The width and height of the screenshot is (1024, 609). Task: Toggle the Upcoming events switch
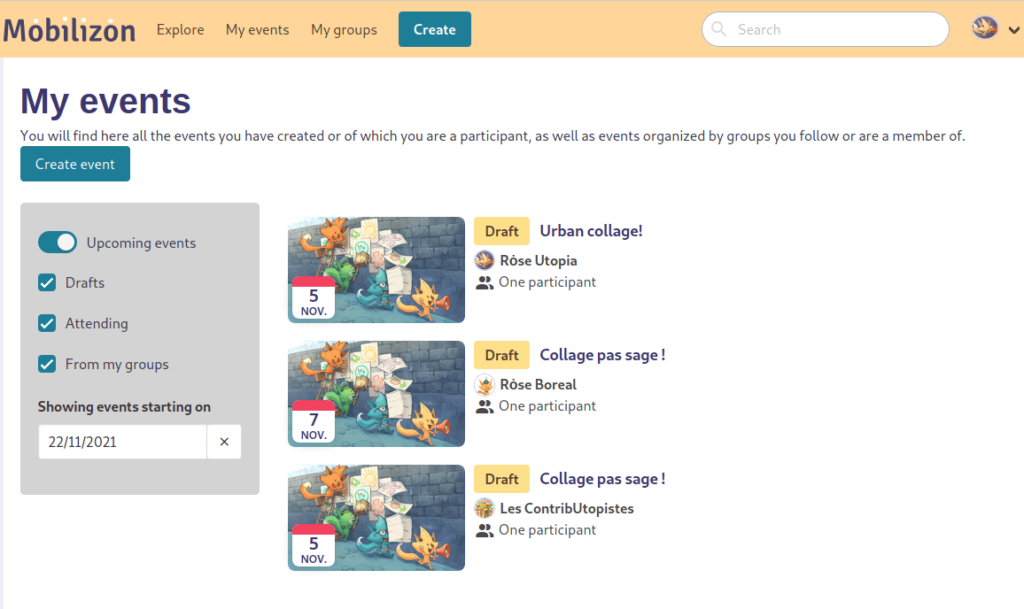[x=57, y=242]
